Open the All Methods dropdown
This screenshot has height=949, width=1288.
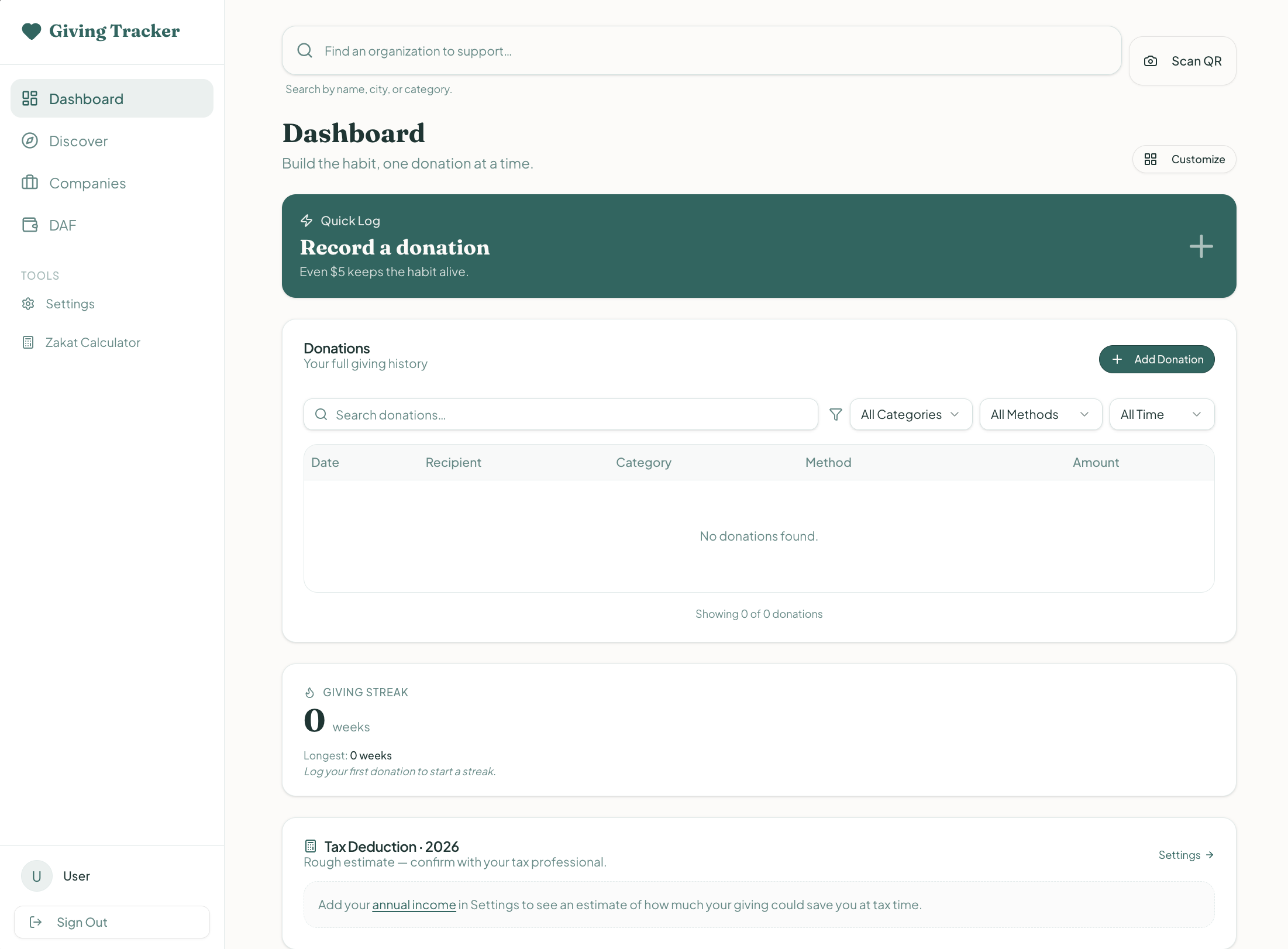click(x=1040, y=415)
